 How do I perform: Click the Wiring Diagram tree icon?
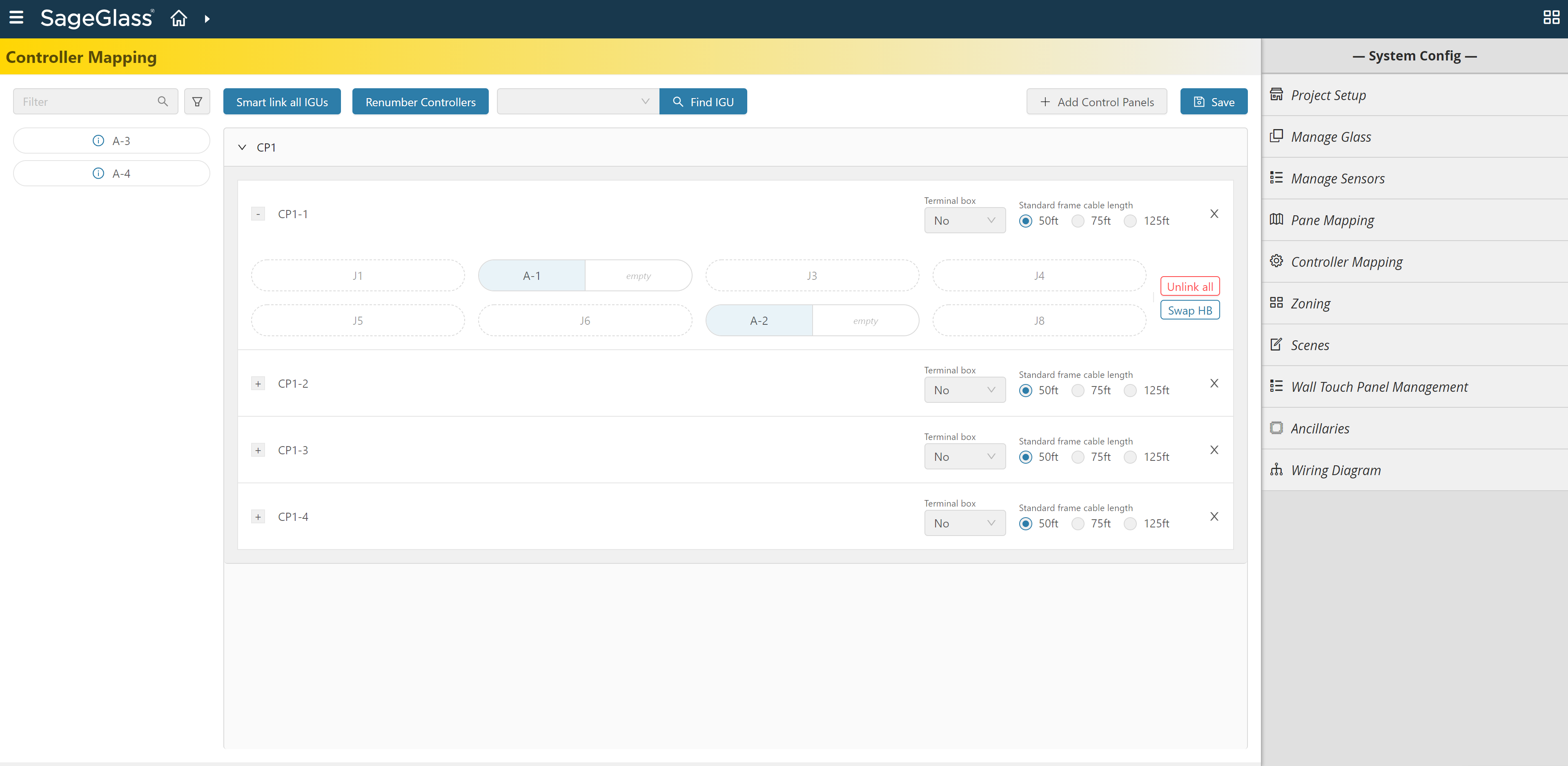click(x=1276, y=469)
